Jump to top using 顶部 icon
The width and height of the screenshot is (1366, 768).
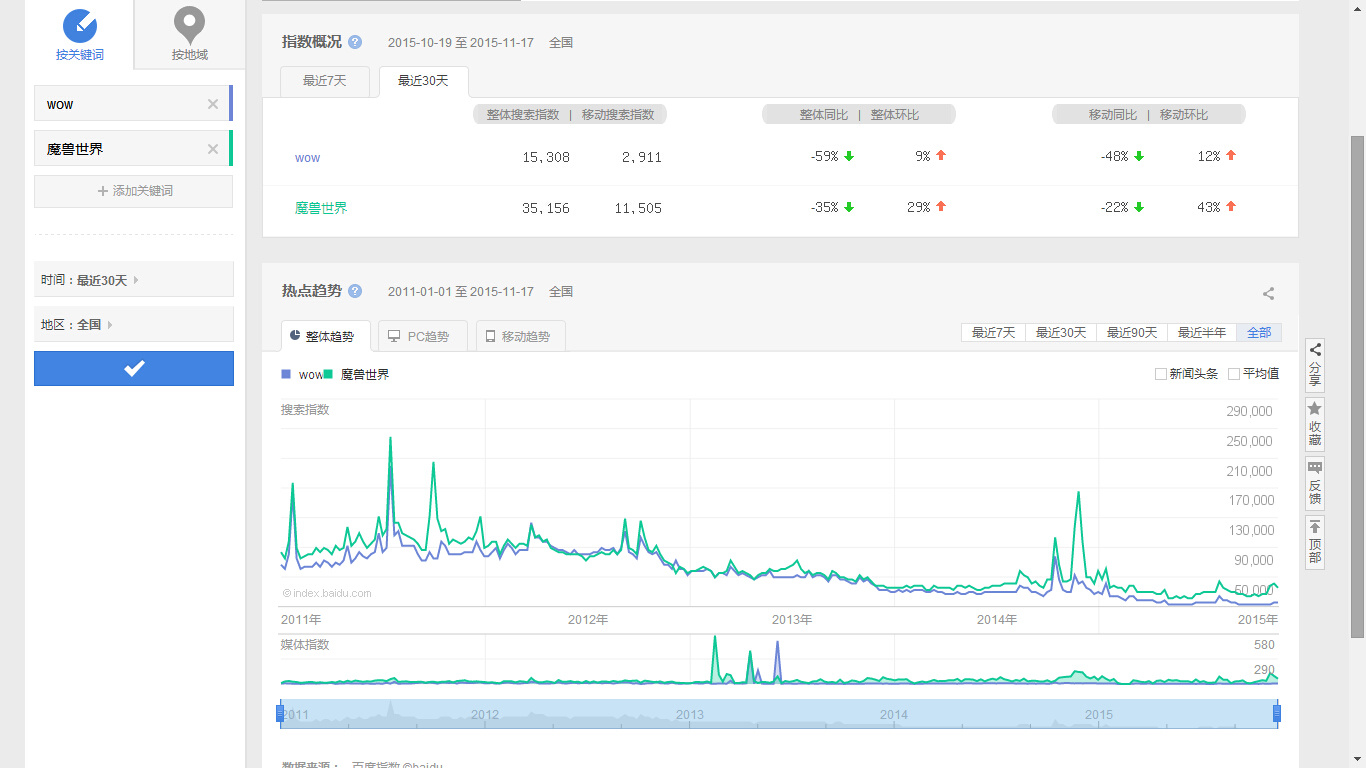click(1313, 540)
